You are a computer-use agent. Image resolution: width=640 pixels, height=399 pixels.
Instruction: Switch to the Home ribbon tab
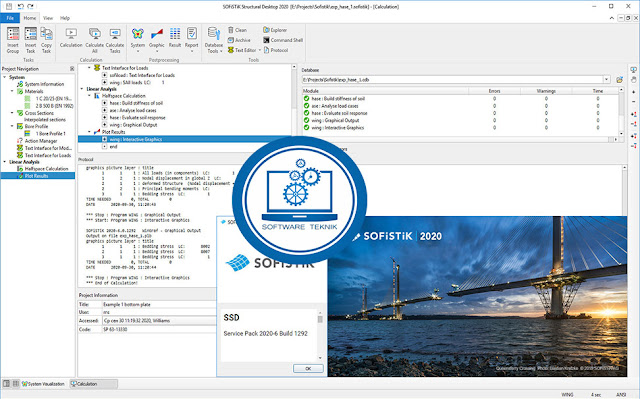29,18
